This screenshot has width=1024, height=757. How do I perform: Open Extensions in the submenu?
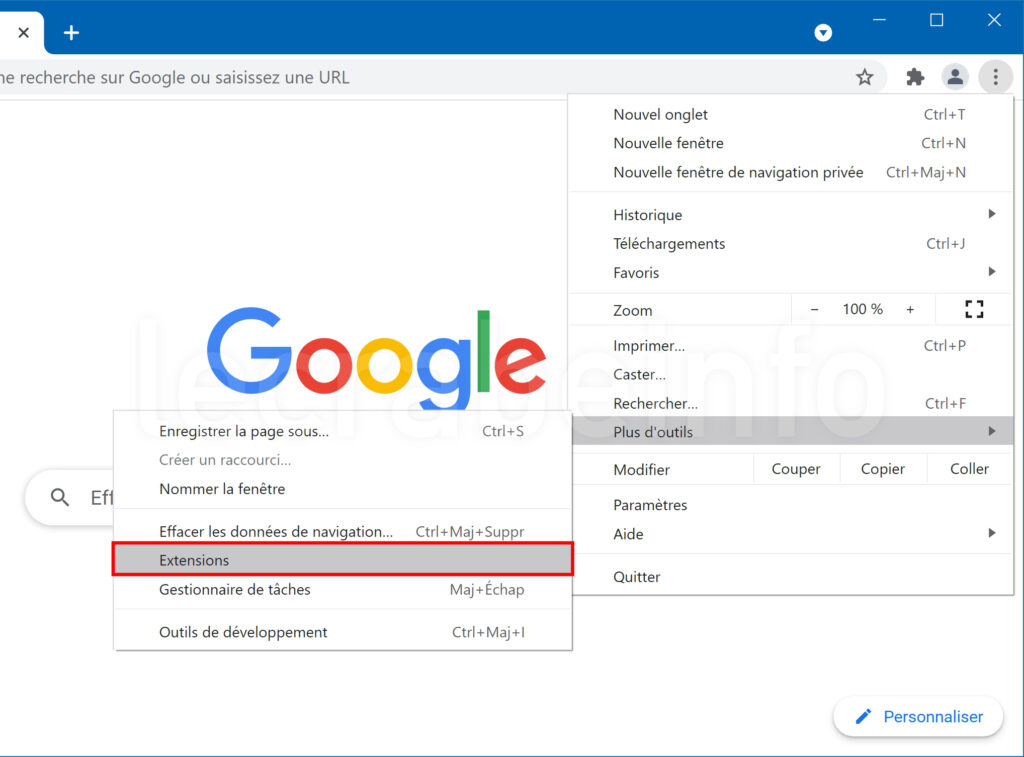click(343, 560)
